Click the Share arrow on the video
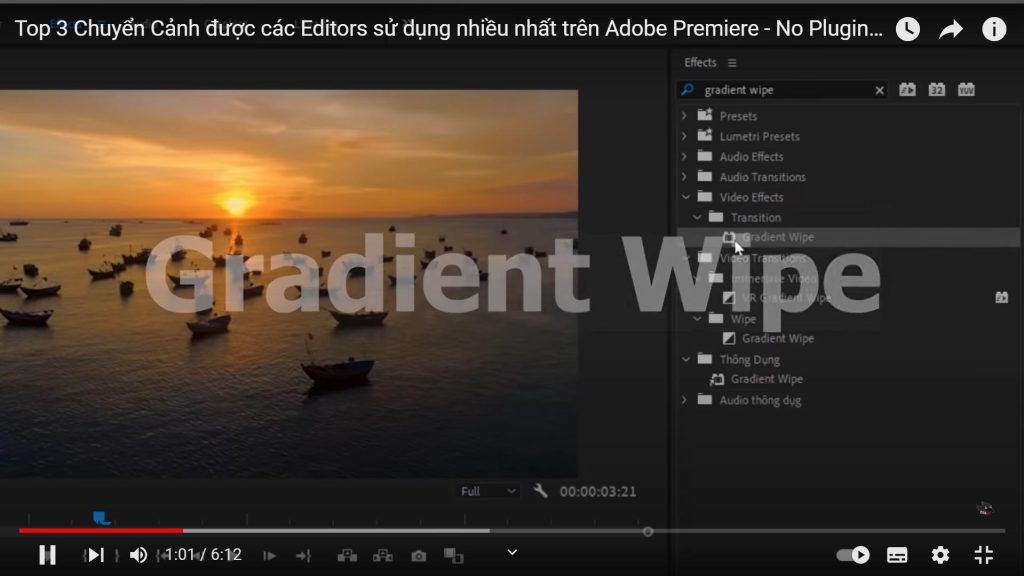 [951, 29]
